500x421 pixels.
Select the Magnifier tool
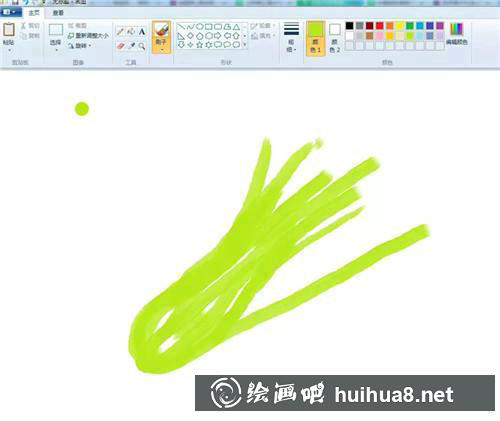pos(142,46)
